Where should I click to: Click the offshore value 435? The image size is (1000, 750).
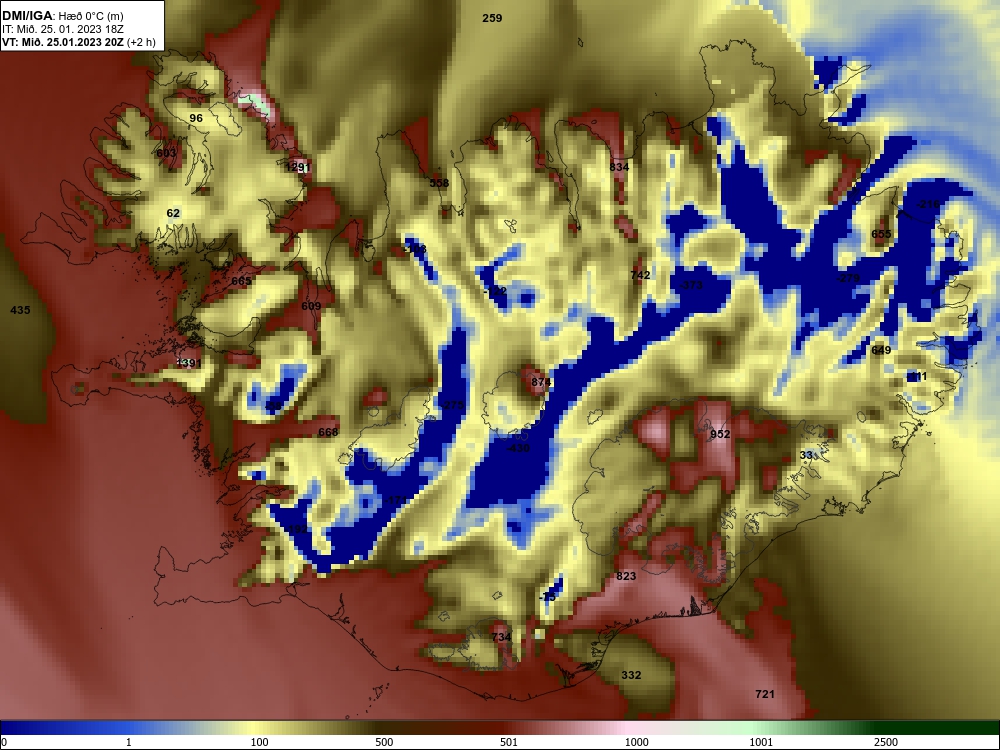[x=20, y=310]
